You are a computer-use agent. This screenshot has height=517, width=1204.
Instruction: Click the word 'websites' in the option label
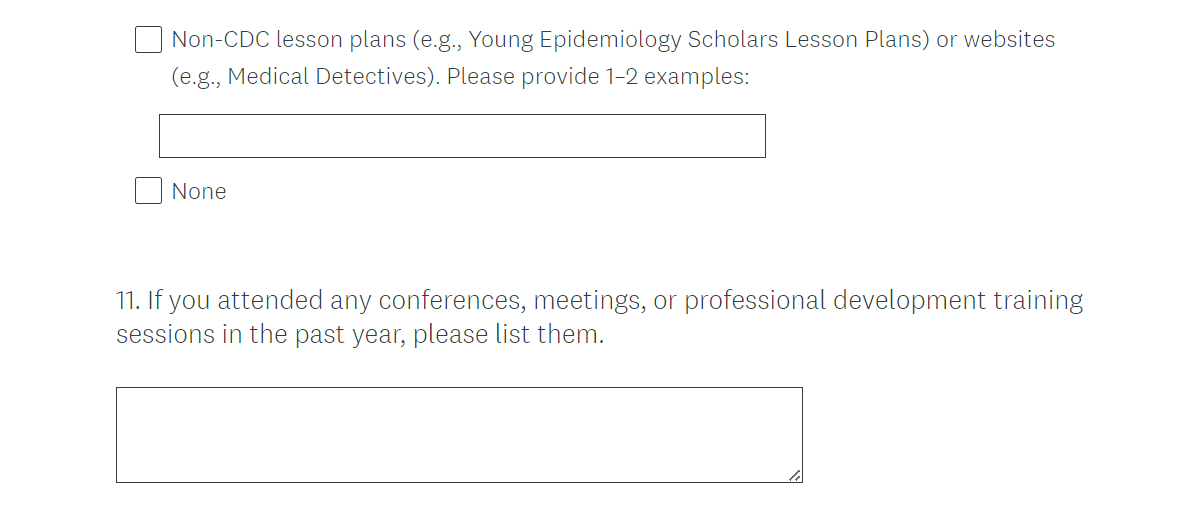[1009, 40]
